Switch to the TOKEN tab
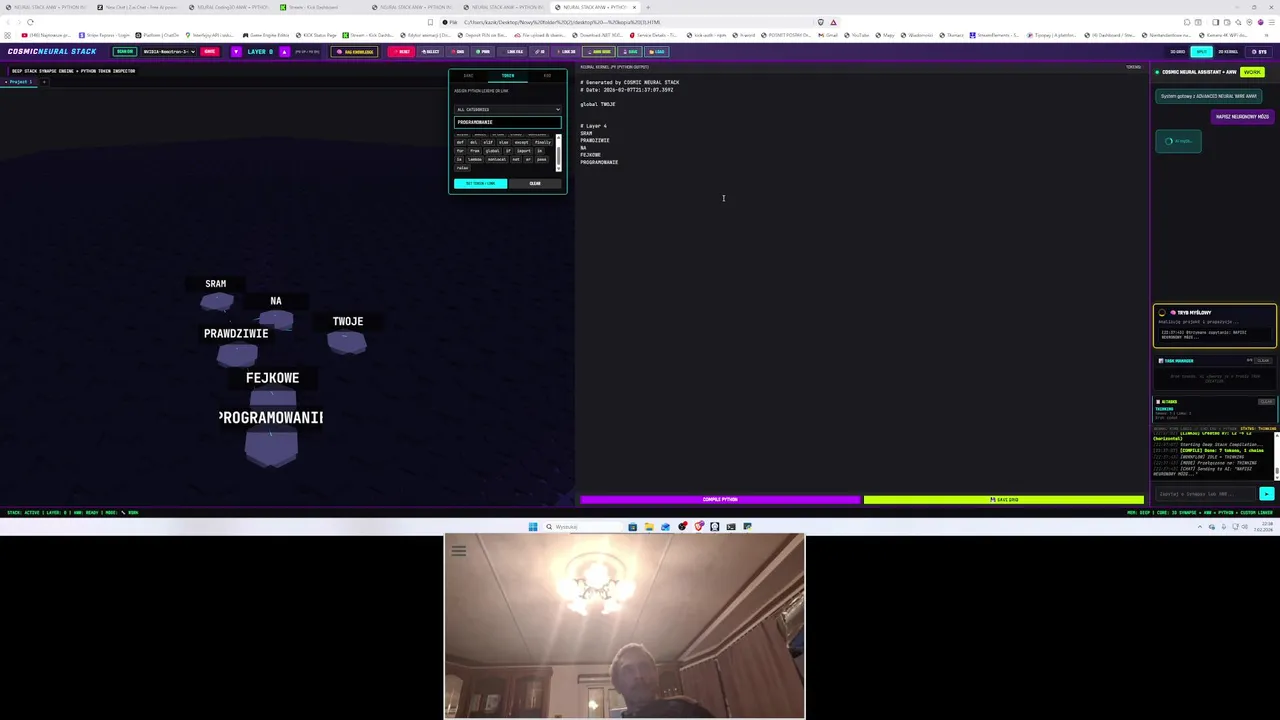Screen dimensions: 1280x720 508,76
